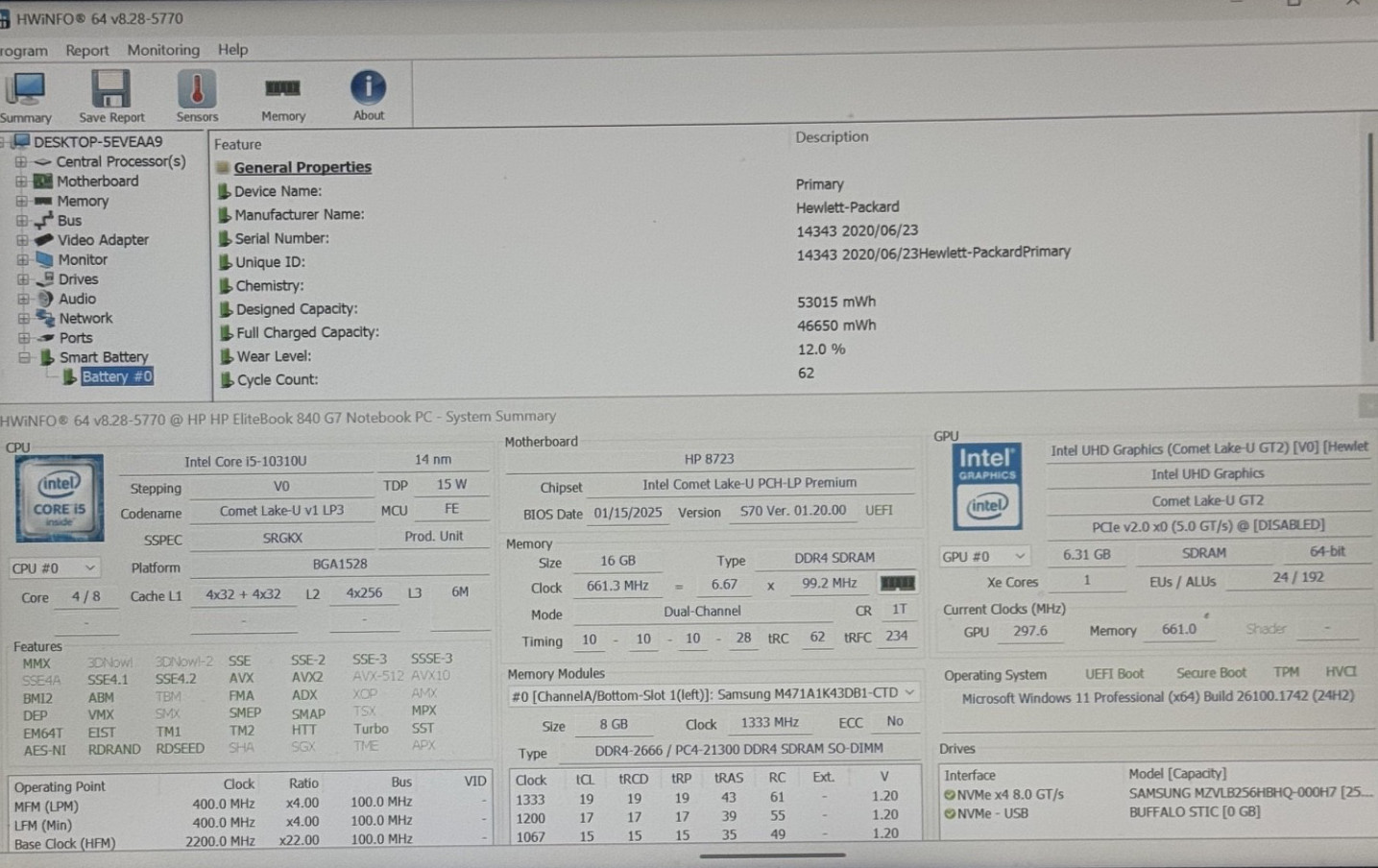Image resolution: width=1378 pixels, height=868 pixels.
Task: Click the DDR4-2666 / PC4-21300 type field
Action: 738,749
